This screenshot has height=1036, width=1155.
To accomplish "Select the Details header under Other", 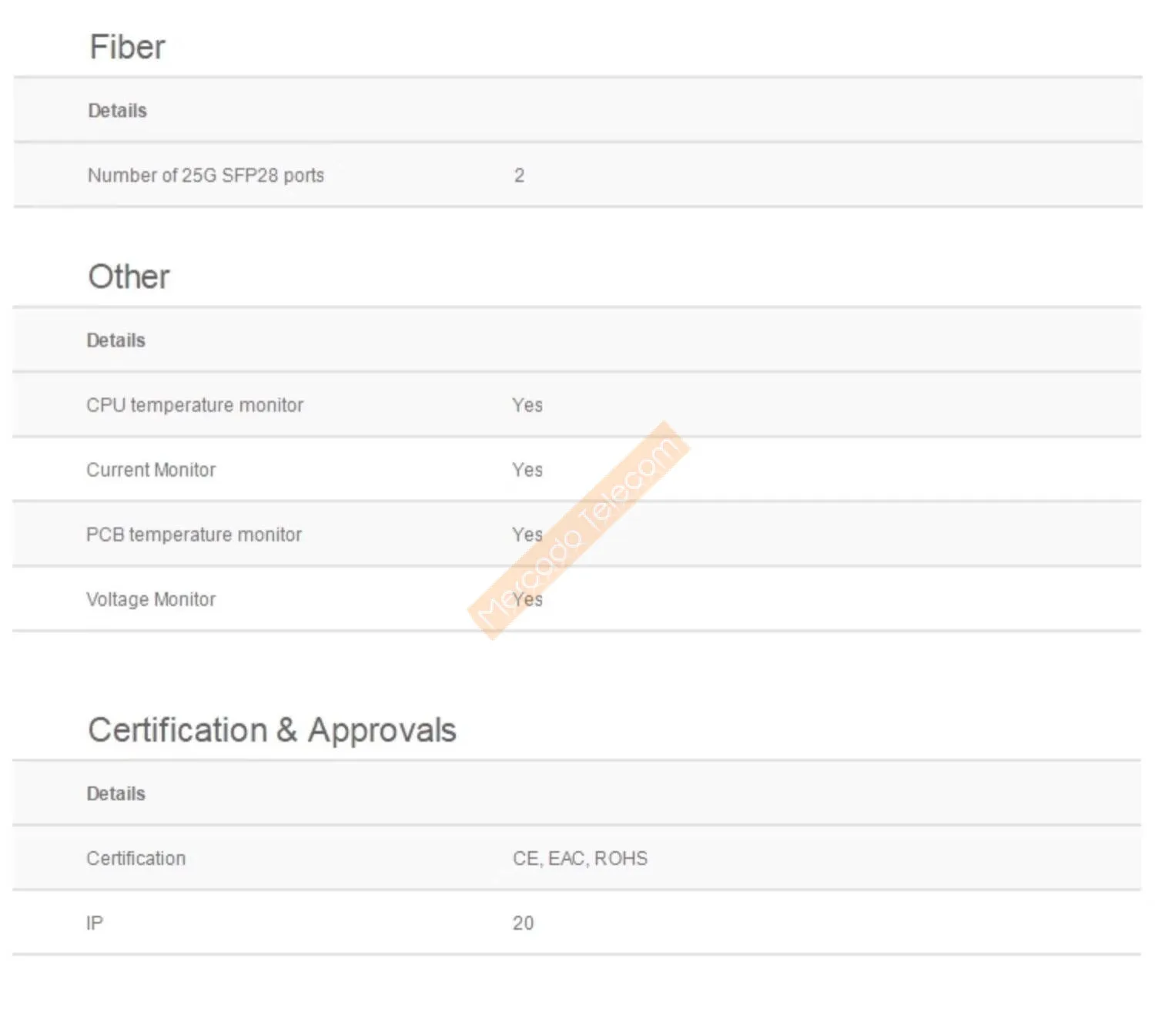I will tap(115, 340).
